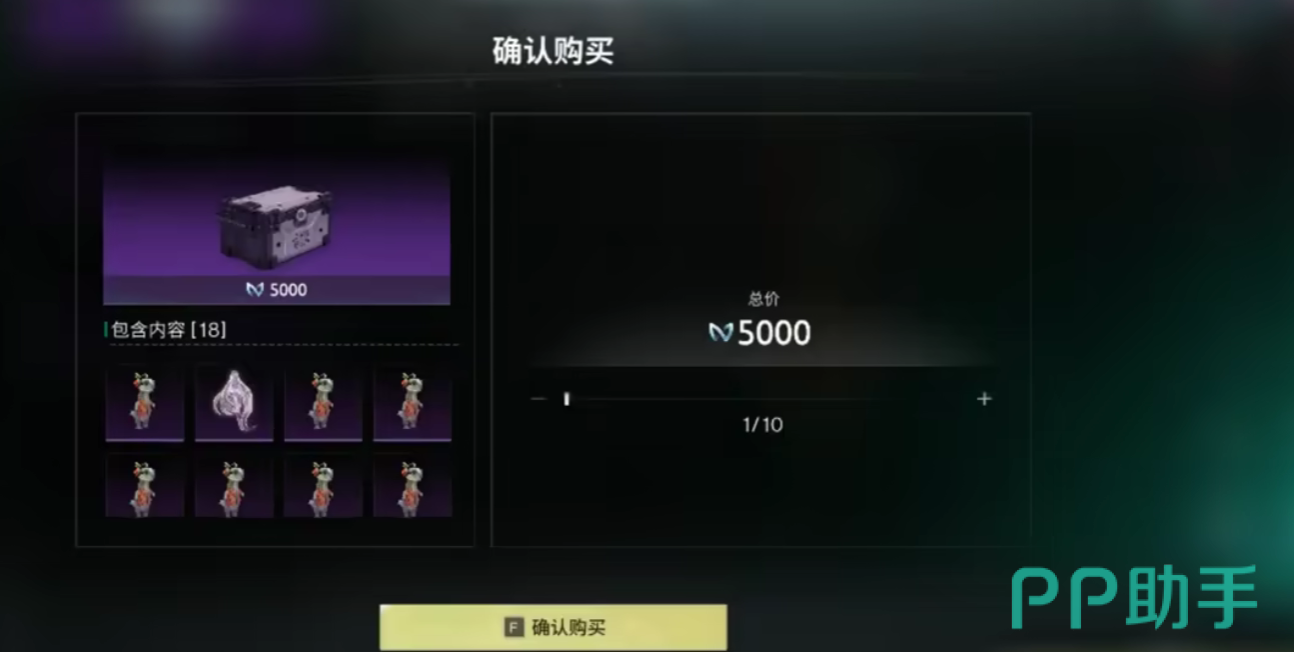
Task: Click the 确认购买 confirm purchase button
Action: point(553,627)
